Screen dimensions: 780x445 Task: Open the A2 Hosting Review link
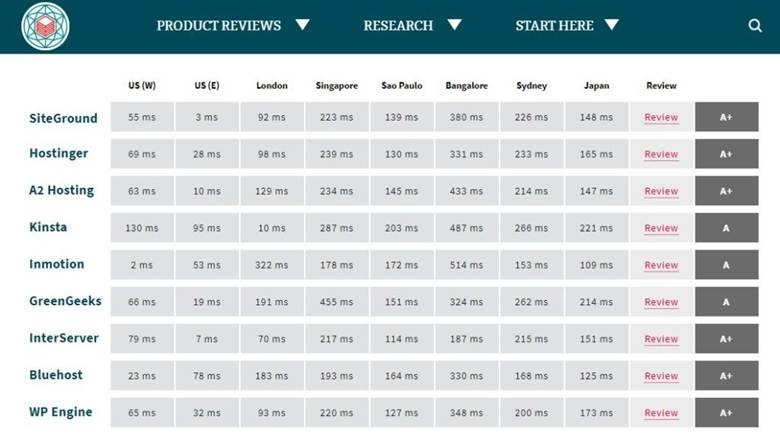click(661, 191)
